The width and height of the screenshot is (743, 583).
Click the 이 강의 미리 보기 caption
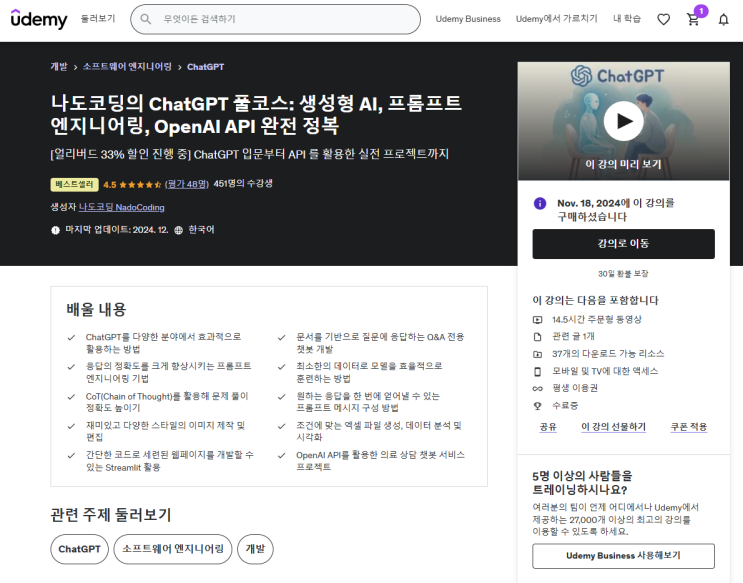tap(623, 164)
